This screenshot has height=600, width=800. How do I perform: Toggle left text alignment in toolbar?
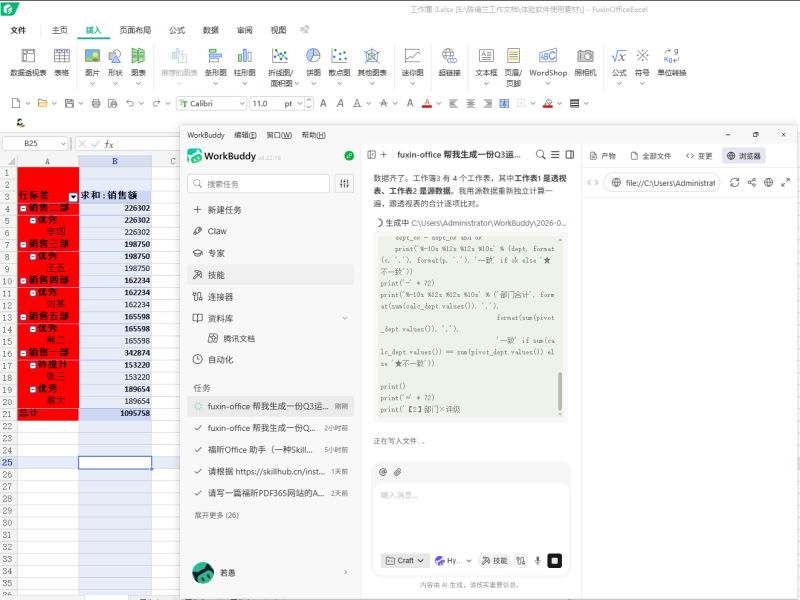tap(453, 104)
